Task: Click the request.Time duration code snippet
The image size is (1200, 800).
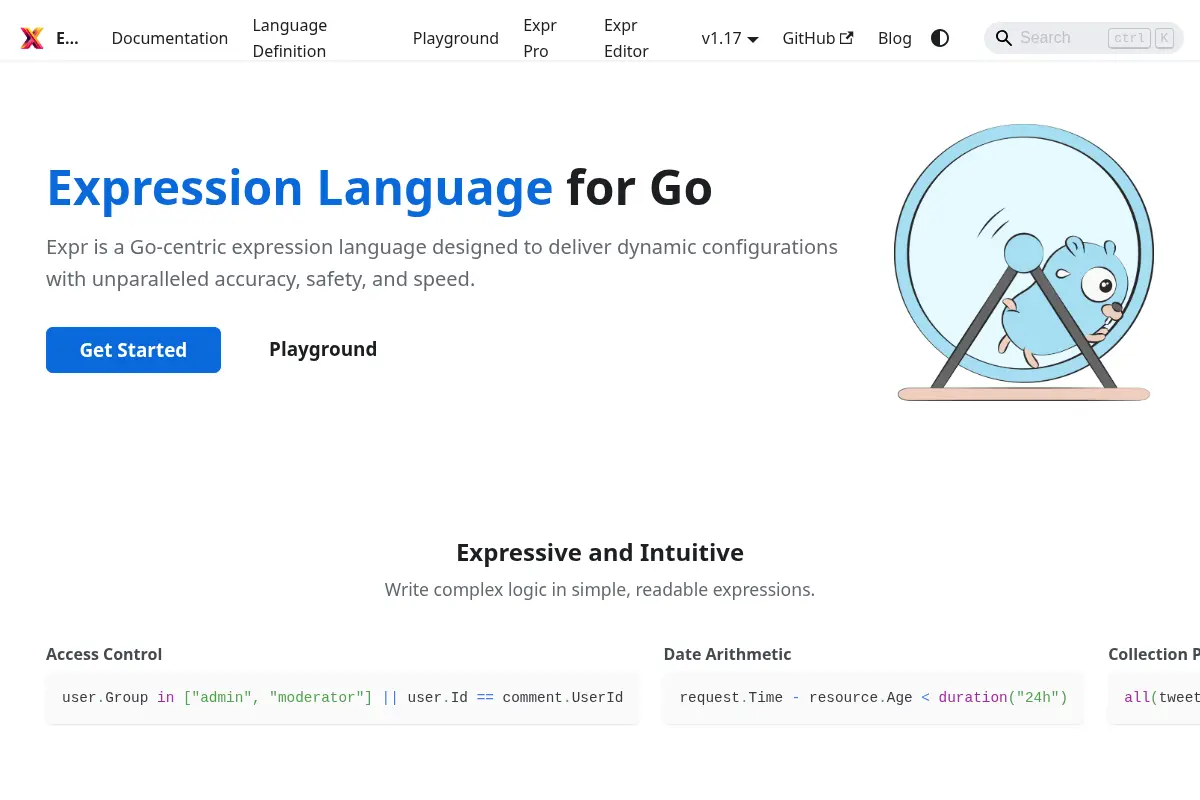Action: point(873,698)
